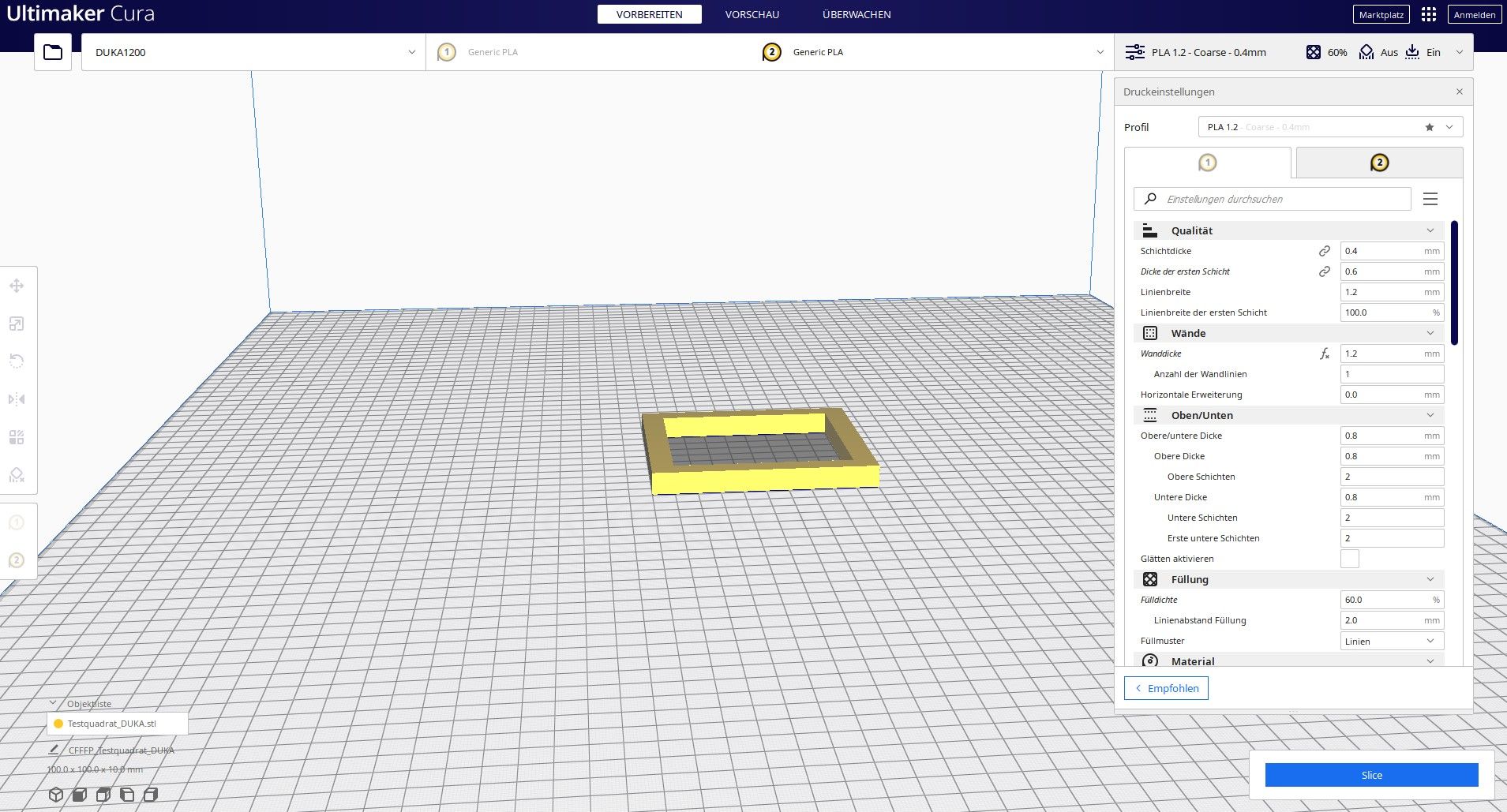
Task: Click the Slice button
Action: coord(1371,775)
